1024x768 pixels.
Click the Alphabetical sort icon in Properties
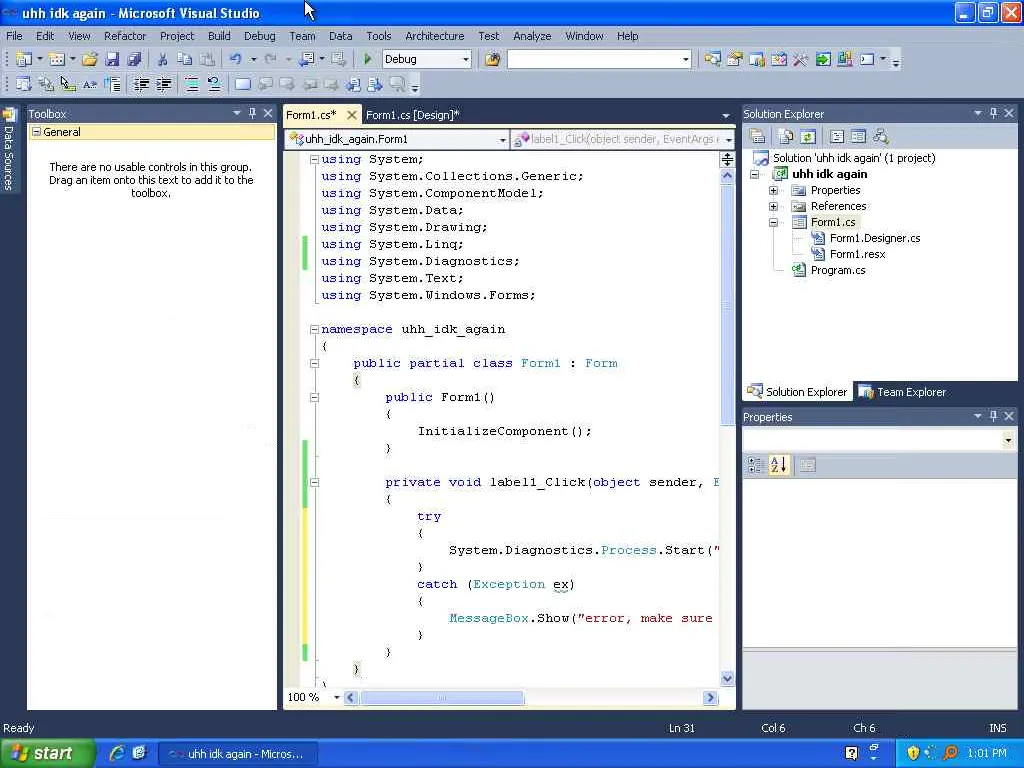[779, 465]
